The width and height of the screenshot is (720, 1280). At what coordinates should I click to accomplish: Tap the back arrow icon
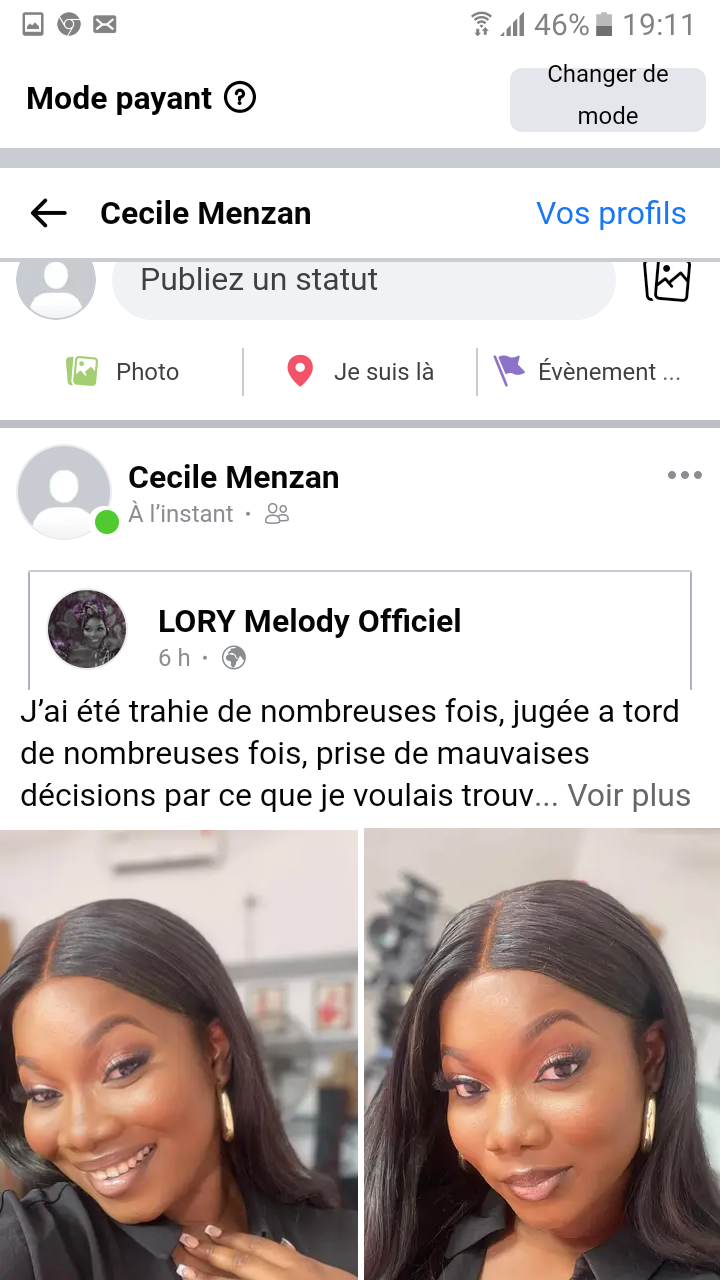pyautogui.click(x=48, y=213)
